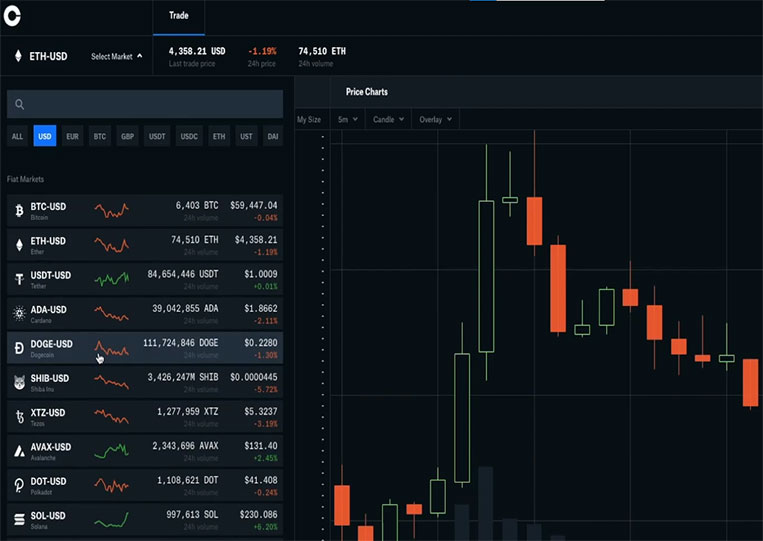Viewport: 763px width, 541px height.
Task: Click the Dogecoin icon
Action: pos(19,348)
